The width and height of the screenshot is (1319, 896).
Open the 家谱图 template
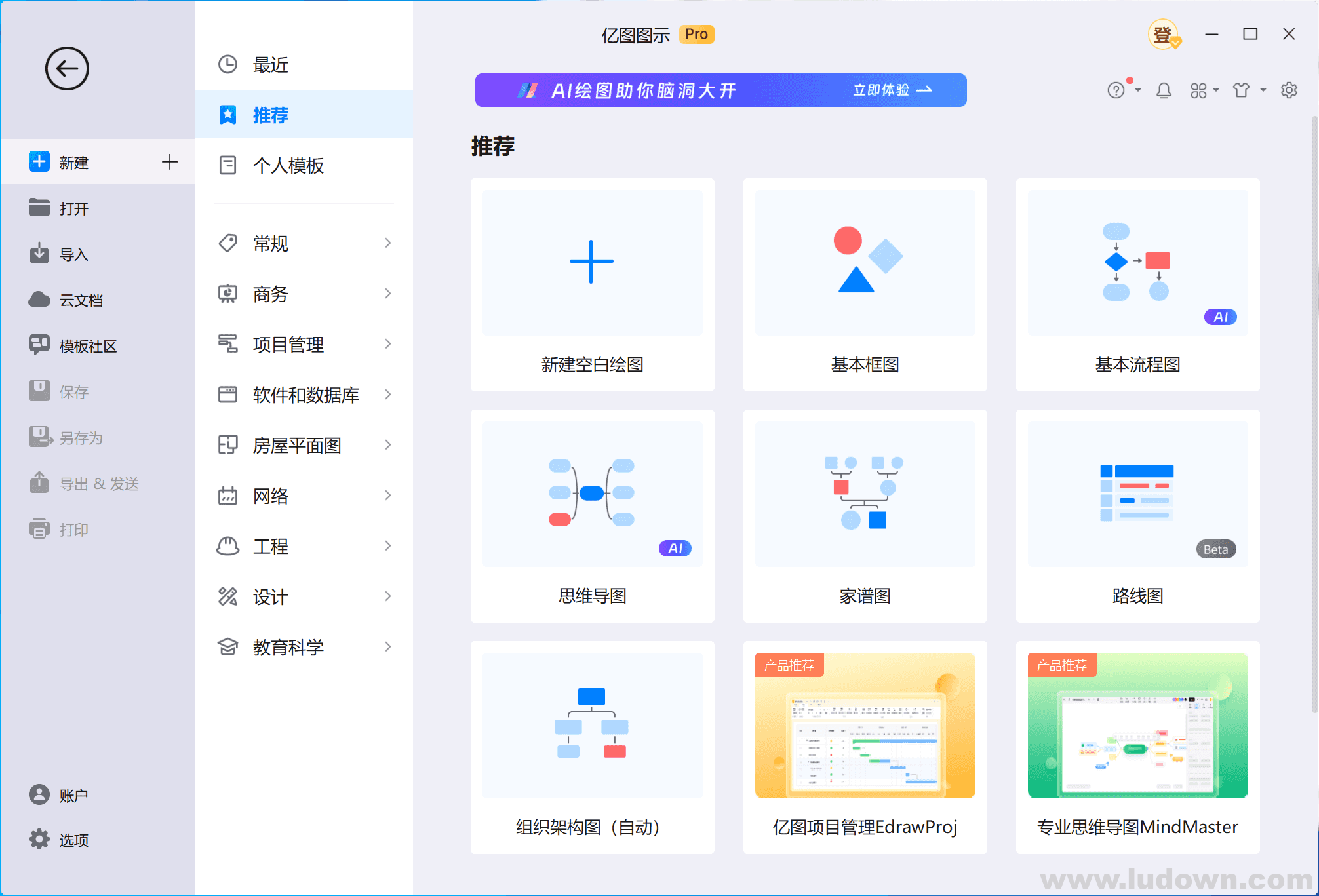coord(865,516)
